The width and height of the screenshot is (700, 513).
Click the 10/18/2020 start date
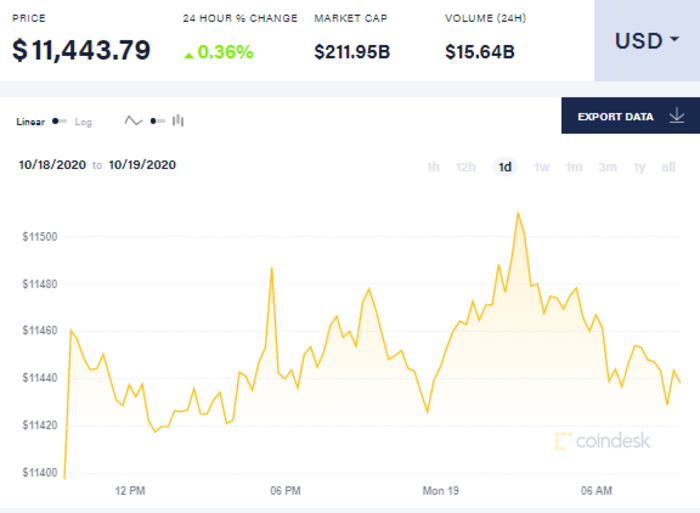(x=52, y=165)
